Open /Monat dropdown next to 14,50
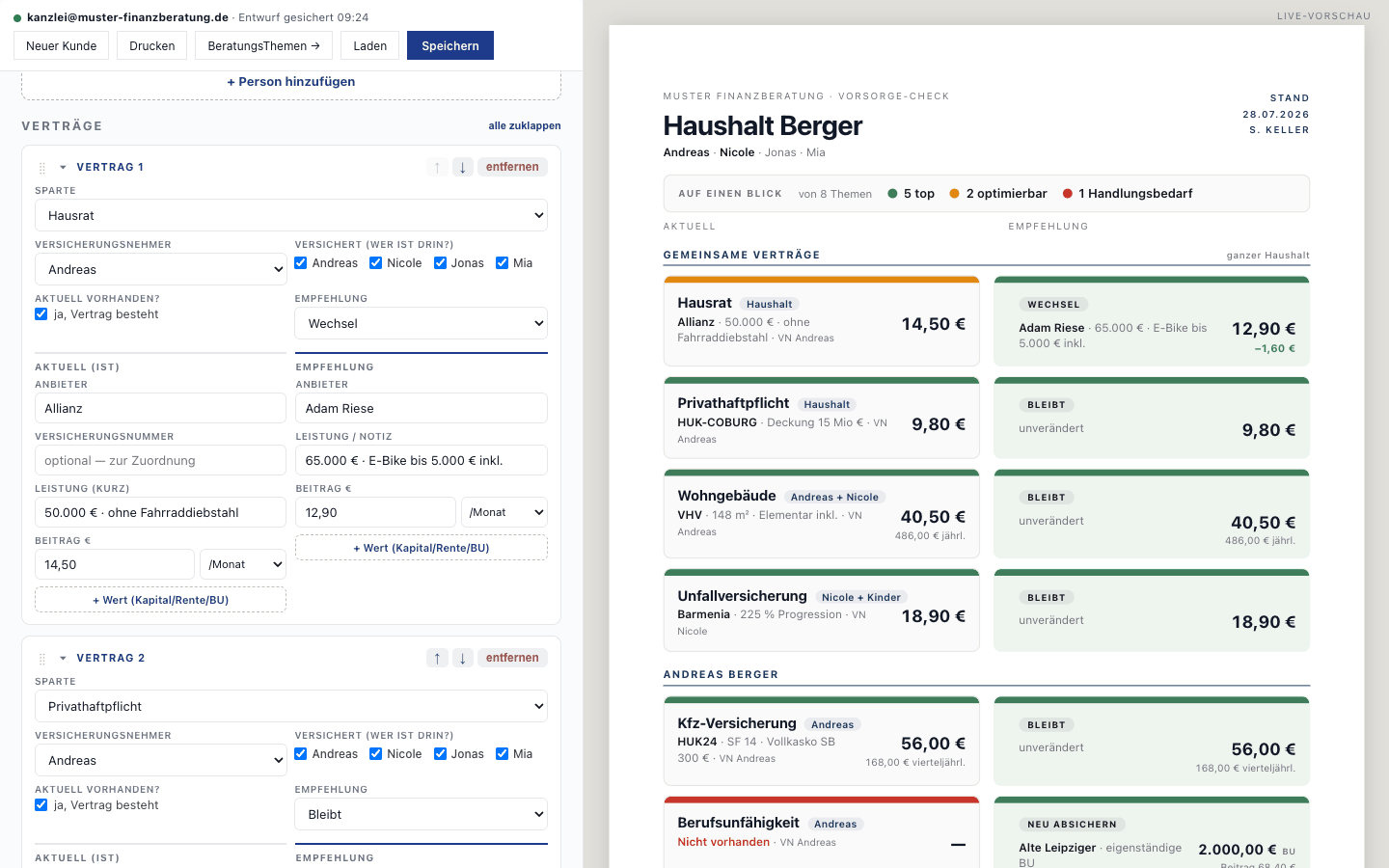 [243, 564]
